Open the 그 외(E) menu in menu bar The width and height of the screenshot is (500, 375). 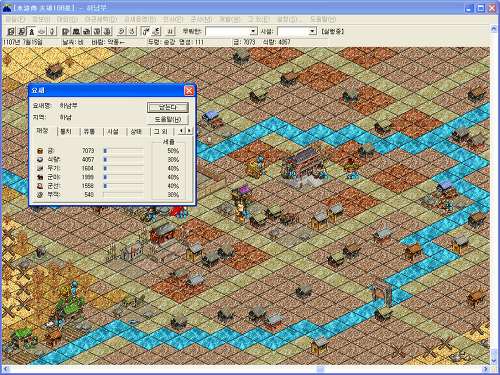pos(259,19)
